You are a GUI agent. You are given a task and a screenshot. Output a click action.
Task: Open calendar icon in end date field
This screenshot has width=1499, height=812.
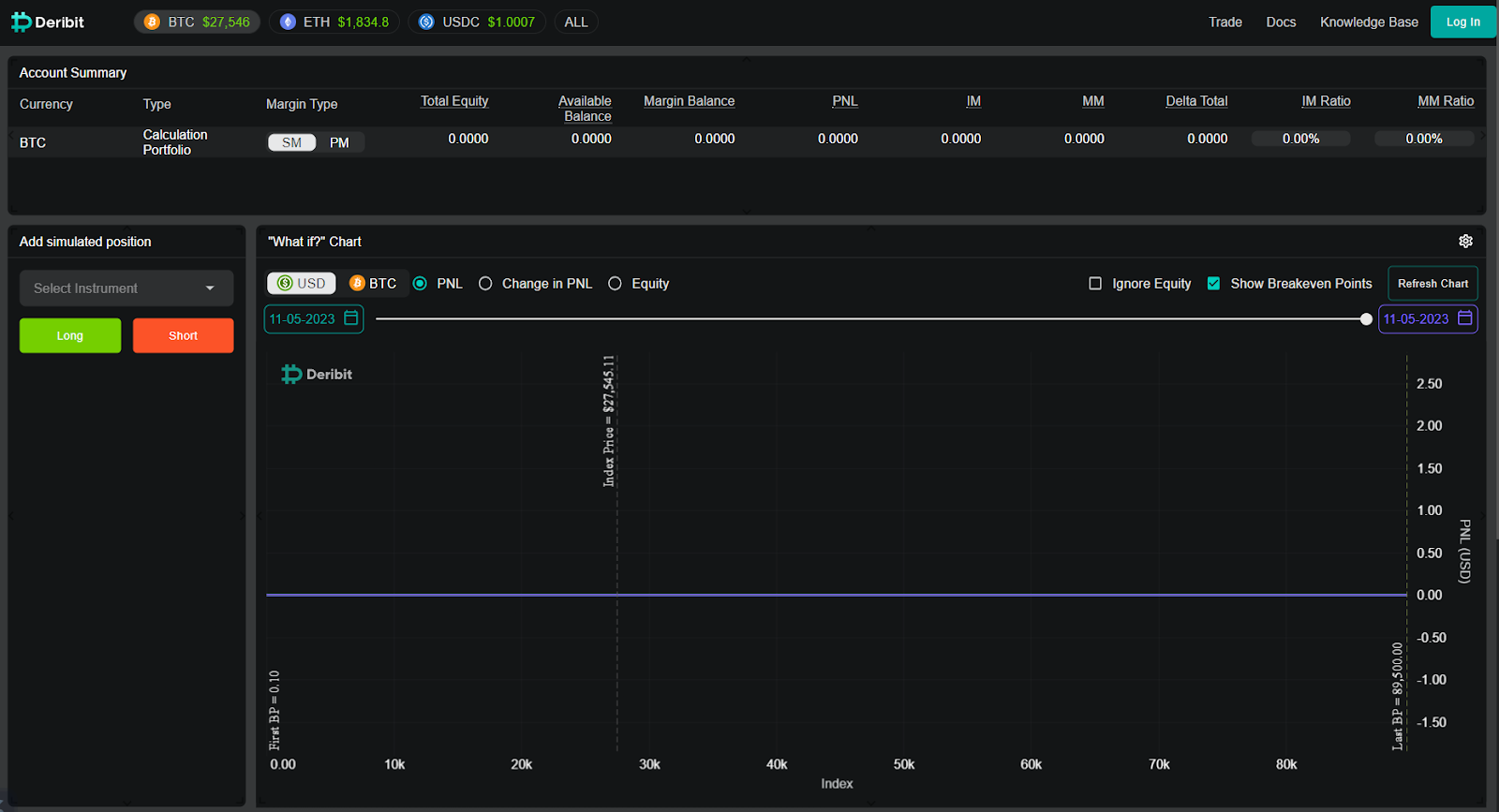click(x=1465, y=318)
